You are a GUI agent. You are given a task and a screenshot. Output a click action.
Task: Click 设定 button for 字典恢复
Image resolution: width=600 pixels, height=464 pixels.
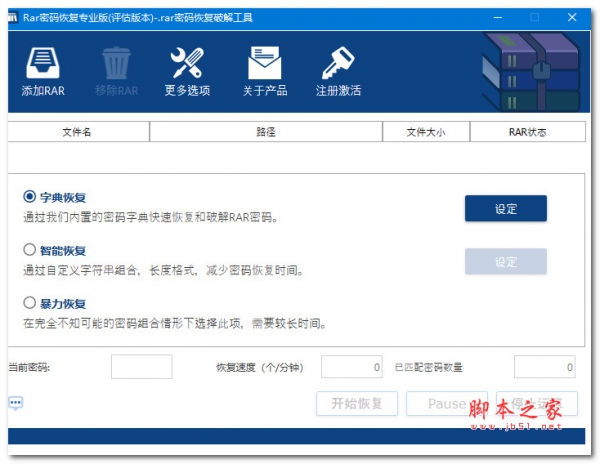tap(505, 208)
